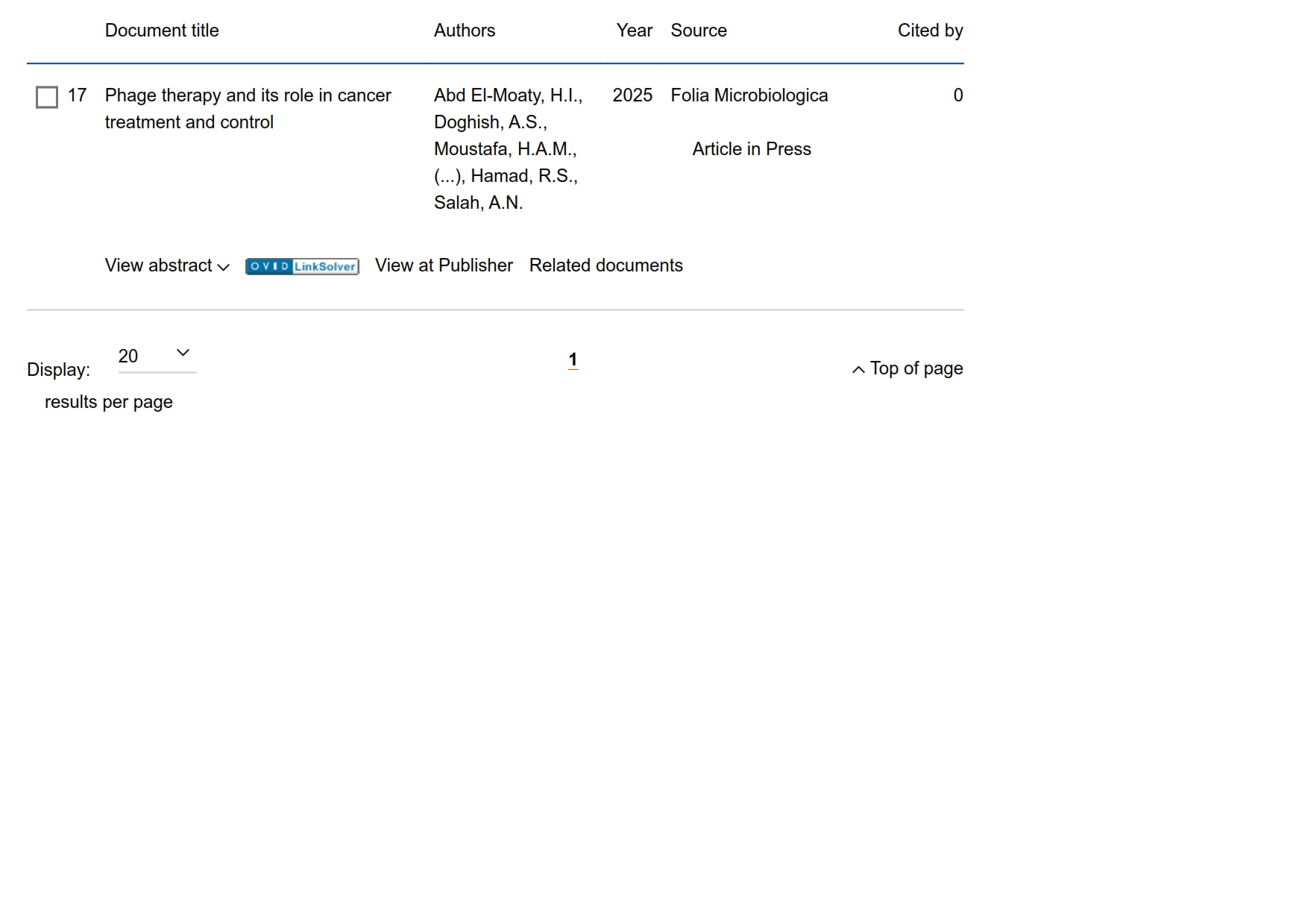Screen dimensions: 1308x924
Task: Open author Hamad, R.S. profile
Action: pos(523,177)
